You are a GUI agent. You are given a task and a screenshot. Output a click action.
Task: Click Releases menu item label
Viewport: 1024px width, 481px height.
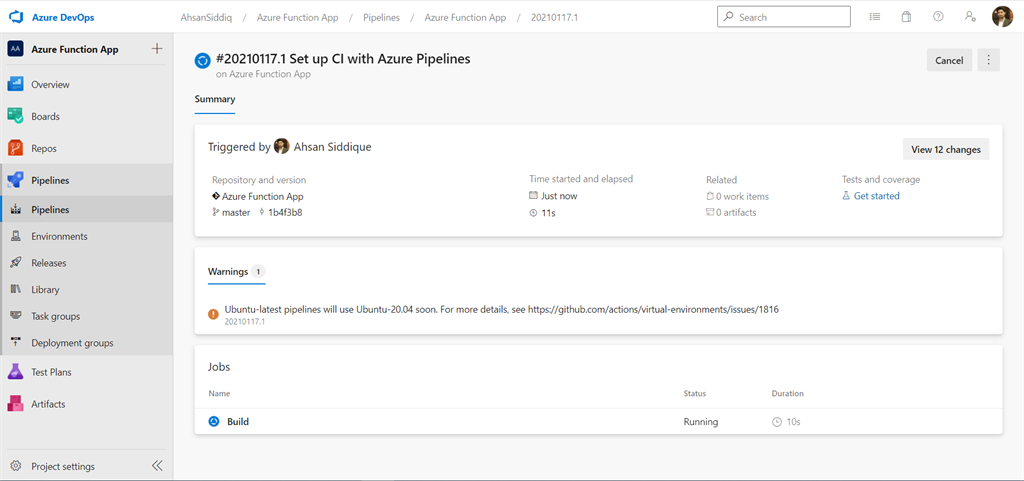[x=49, y=263]
